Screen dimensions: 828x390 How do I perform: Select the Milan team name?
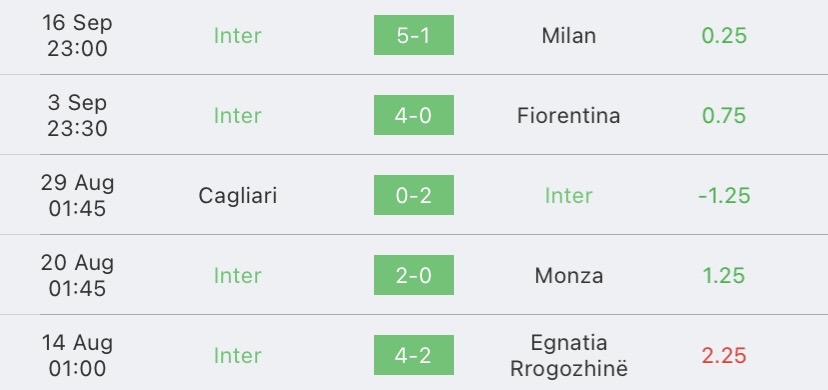click(x=569, y=35)
